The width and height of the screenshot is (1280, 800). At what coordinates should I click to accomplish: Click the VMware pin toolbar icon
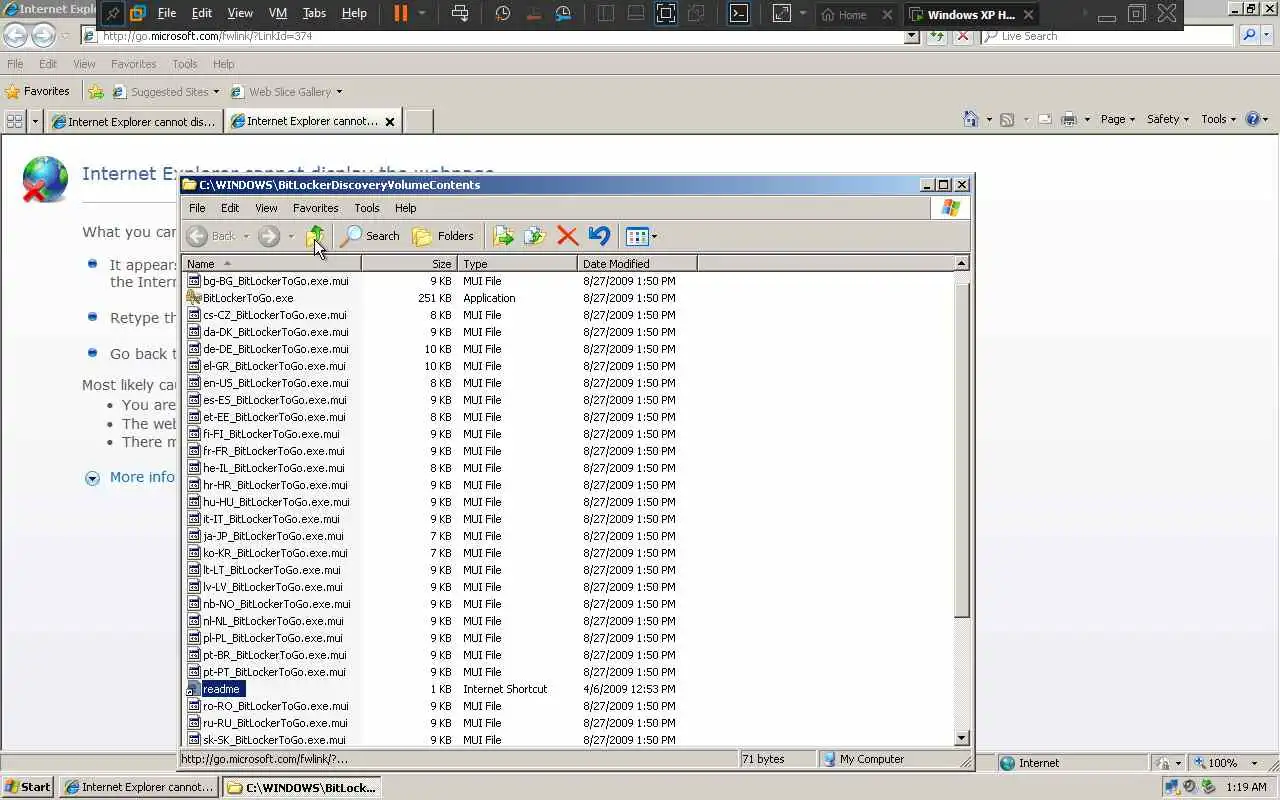112,14
